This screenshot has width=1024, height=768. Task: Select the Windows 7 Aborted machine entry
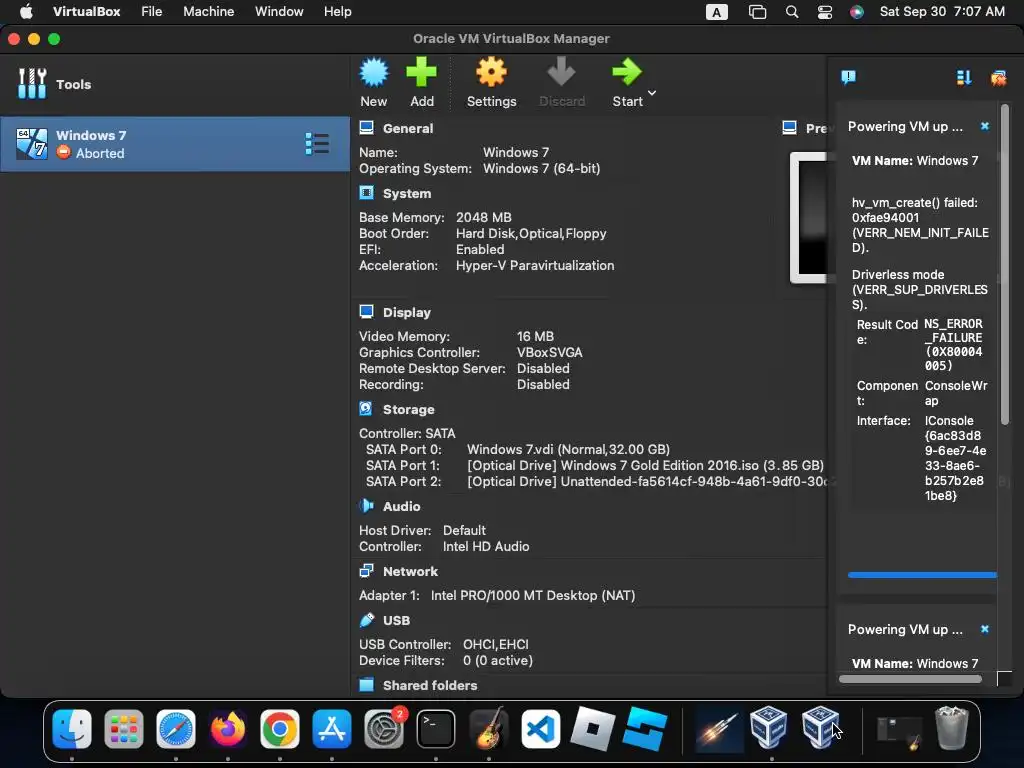point(175,144)
